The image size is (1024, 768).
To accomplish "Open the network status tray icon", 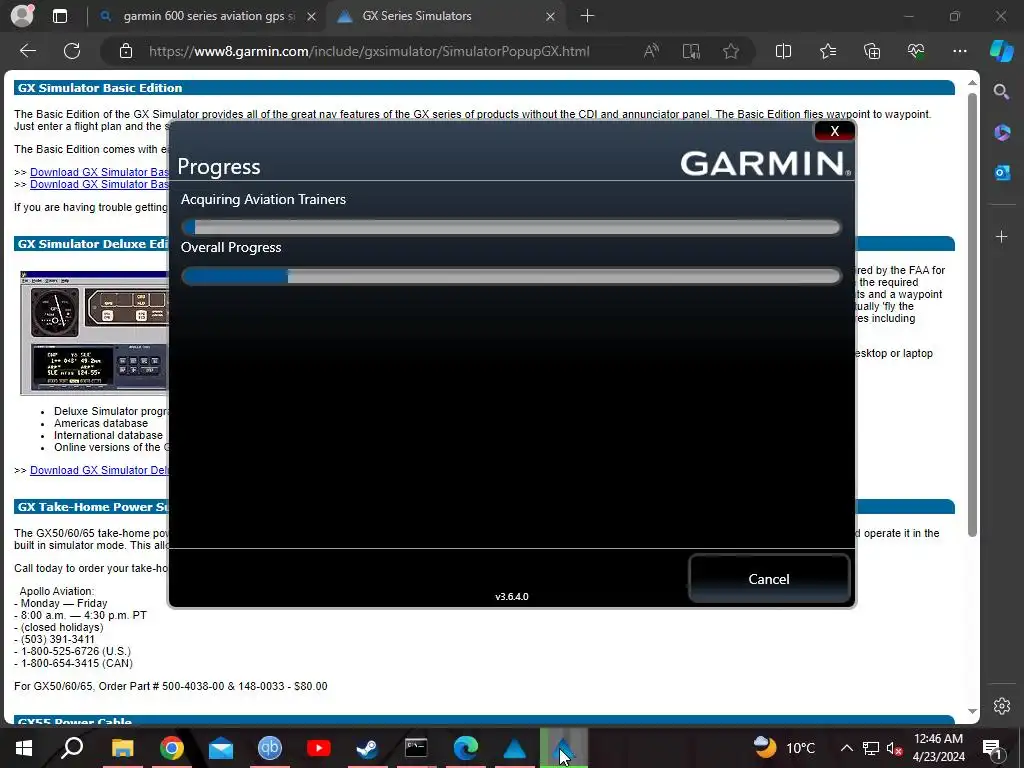I will [871, 748].
